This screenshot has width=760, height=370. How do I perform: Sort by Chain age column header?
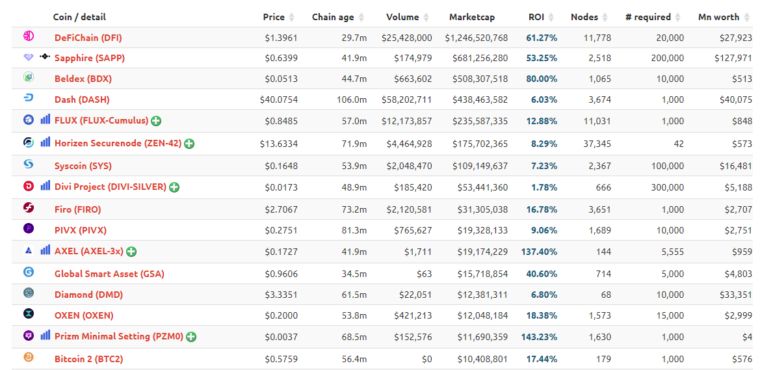[x=338, y=17]
